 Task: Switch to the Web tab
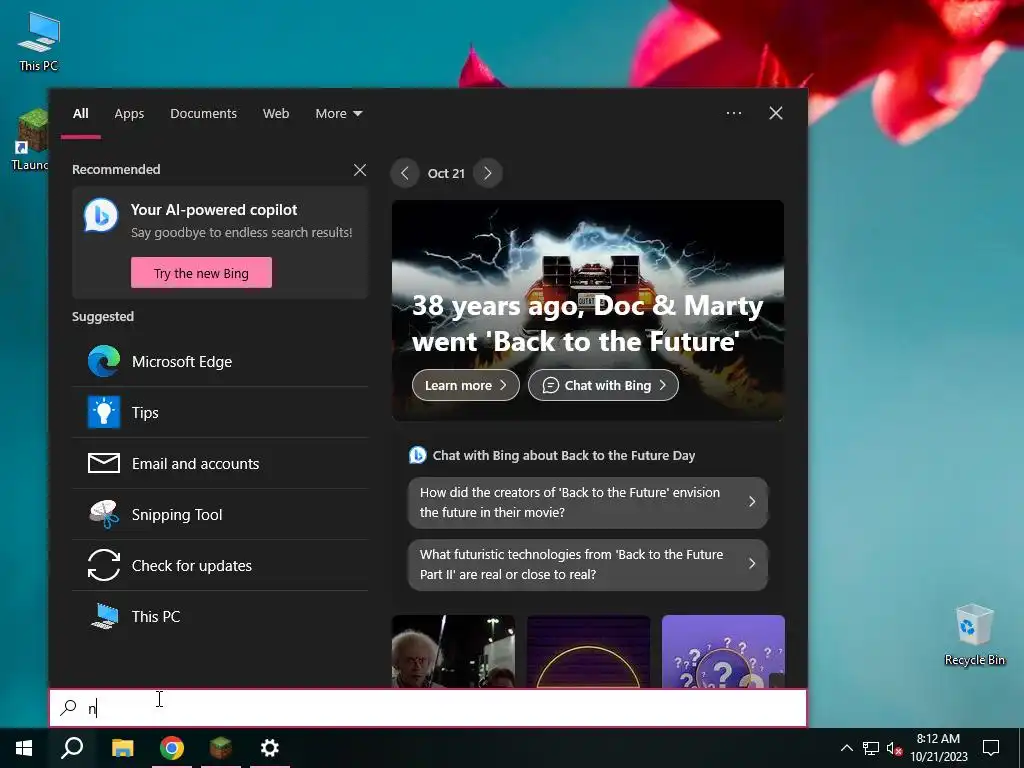[276, 114]
